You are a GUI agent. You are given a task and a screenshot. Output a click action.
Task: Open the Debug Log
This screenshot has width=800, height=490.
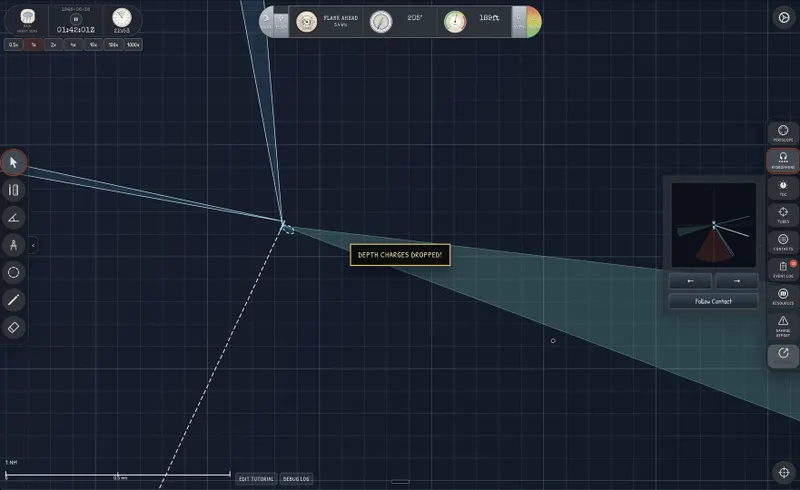(296, 479)
